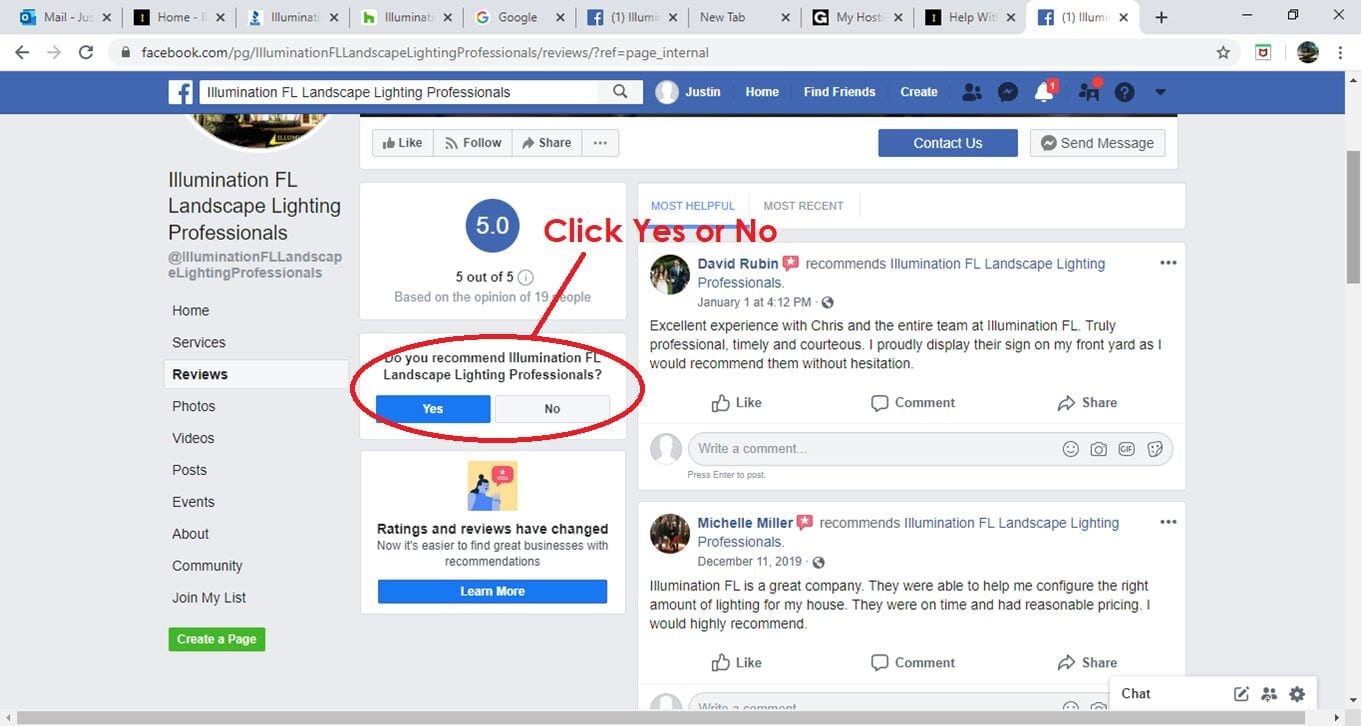Select Yes to recommend the page
The height and width of the screenshot is (726, 1362).
click(433, 409)
